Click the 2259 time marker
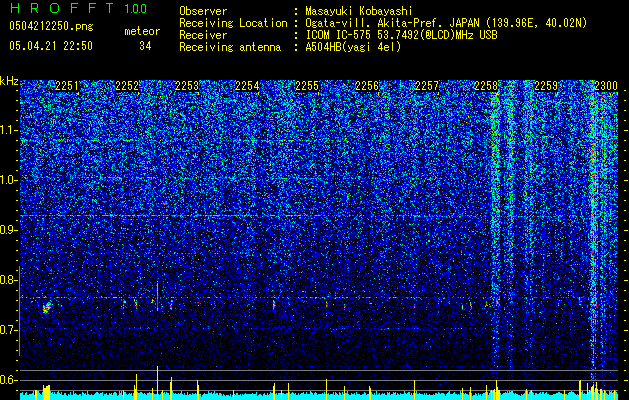Screen dimensions: 629x400 click(546, 86)
